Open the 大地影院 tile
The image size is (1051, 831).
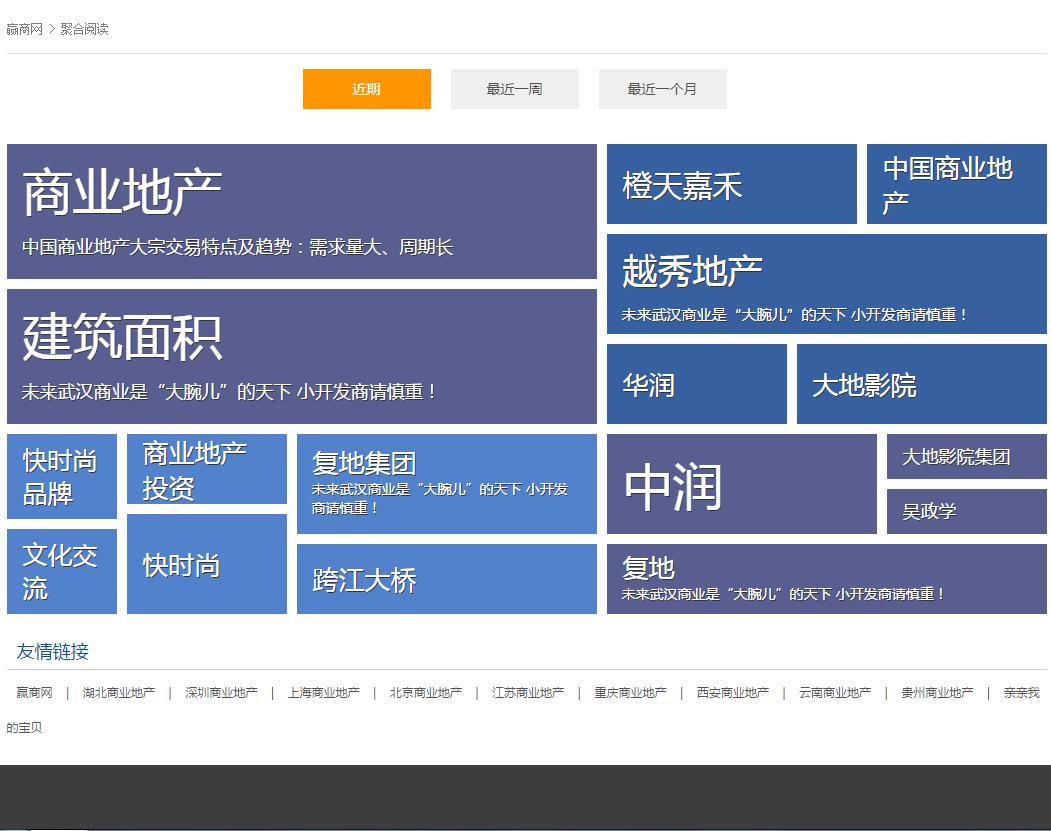[922, 384]
